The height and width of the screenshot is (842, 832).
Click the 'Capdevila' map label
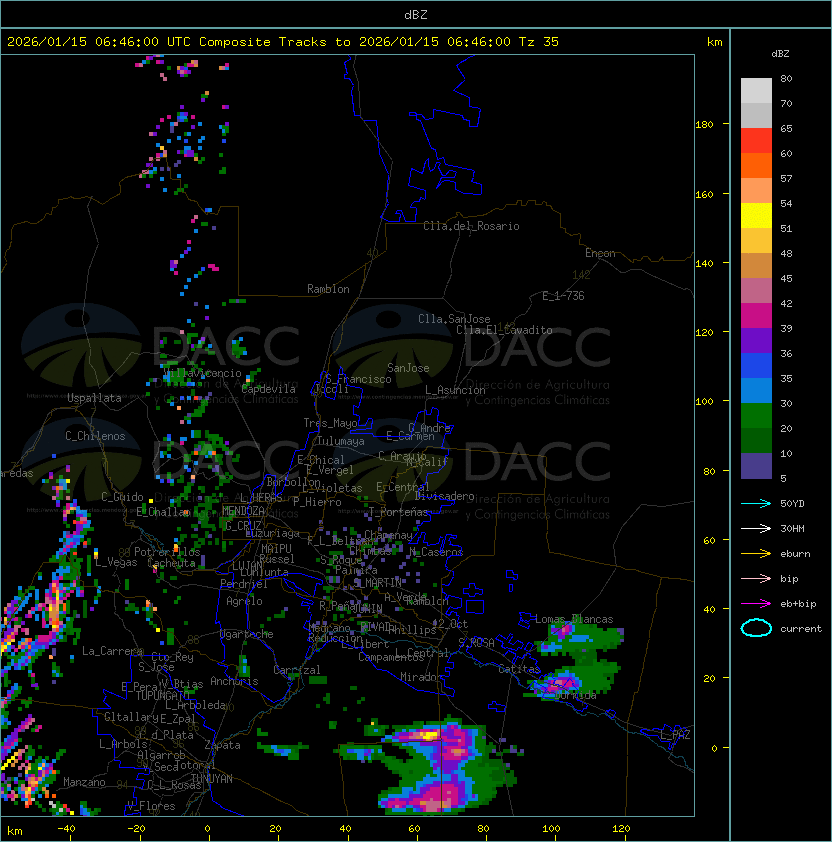click(x=269, y=389)
